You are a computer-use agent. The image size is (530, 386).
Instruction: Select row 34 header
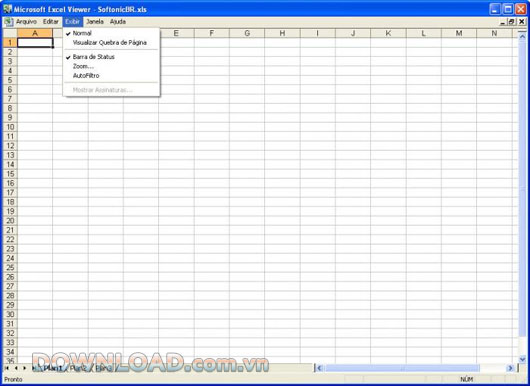tap(10, 352)
